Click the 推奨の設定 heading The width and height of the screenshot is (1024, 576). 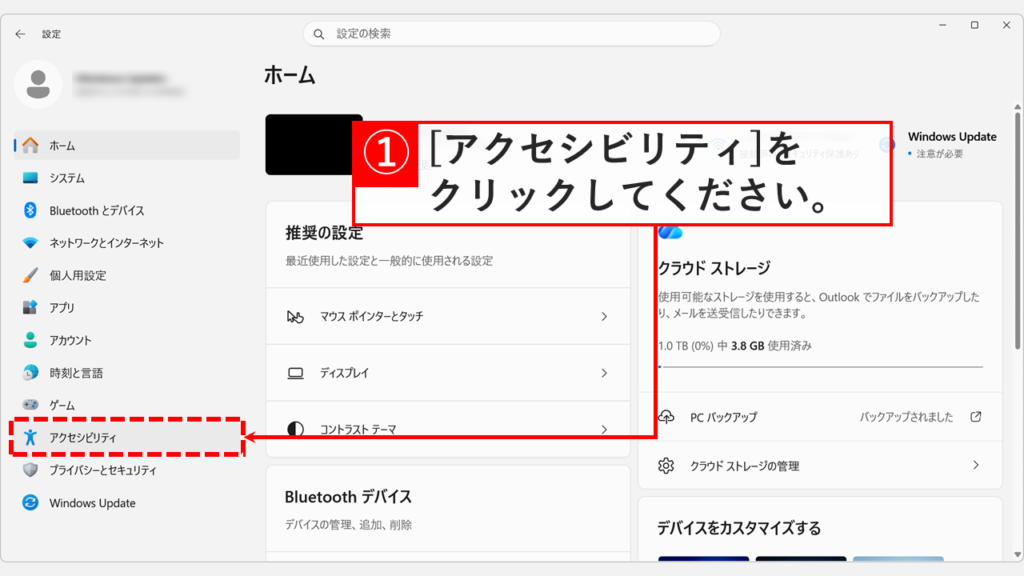[x=324, y=233]
